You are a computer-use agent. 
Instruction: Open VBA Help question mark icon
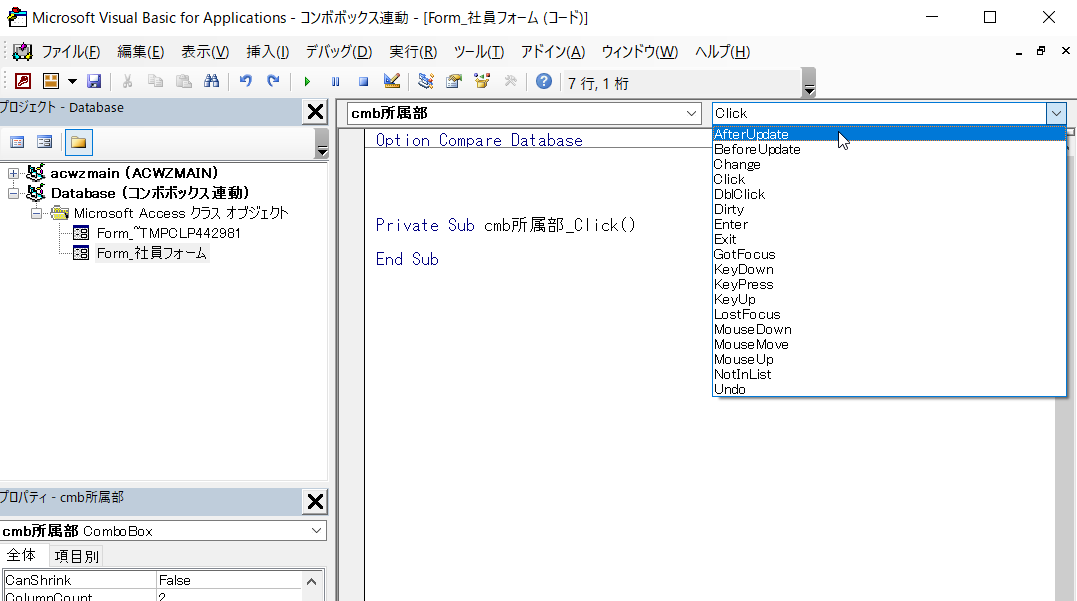pos(543,82)
